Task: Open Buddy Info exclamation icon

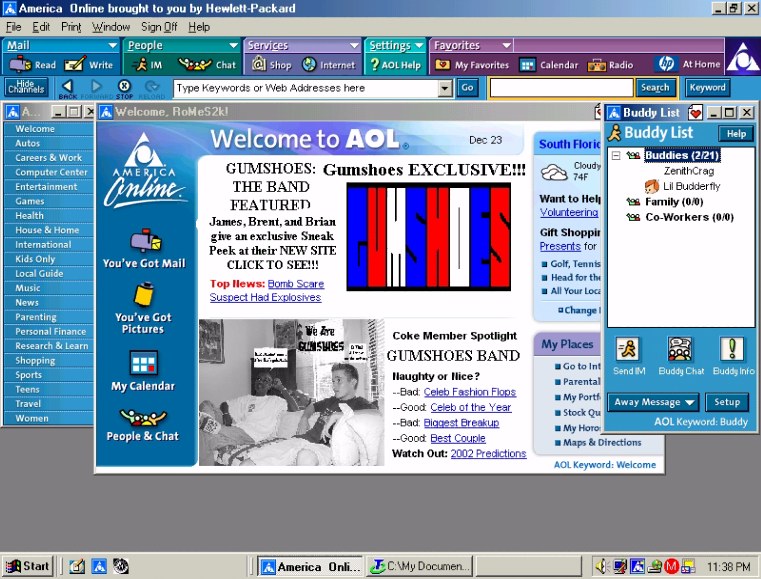Action: coord(731,348)
